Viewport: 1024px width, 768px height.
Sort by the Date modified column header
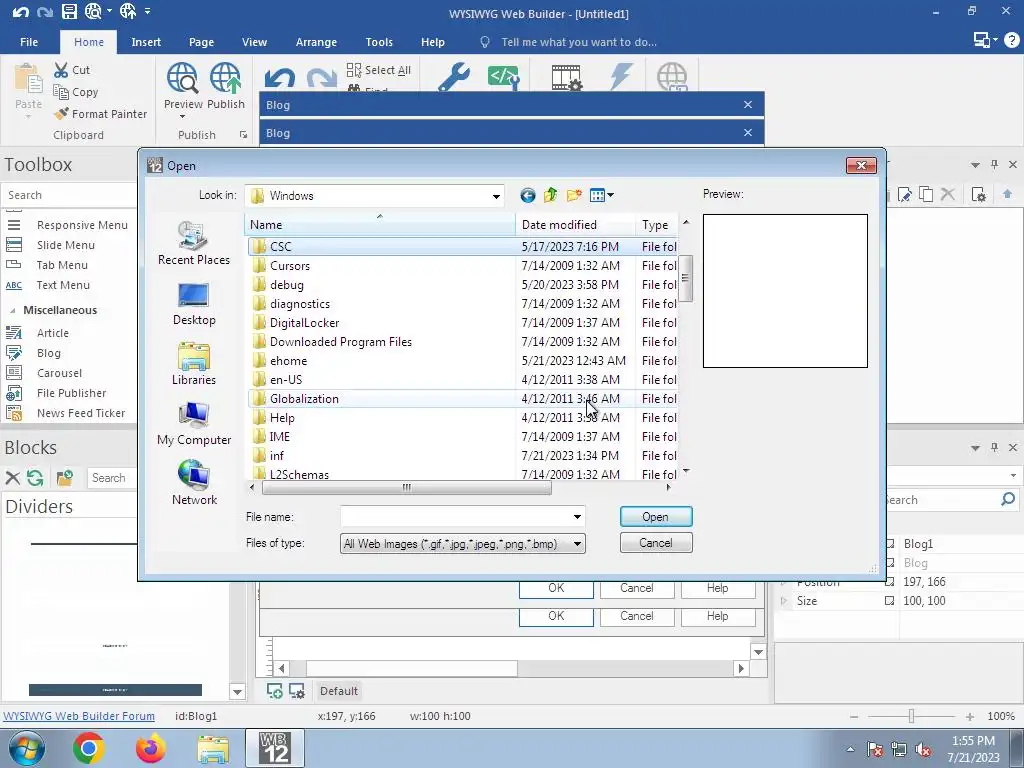click(575, 225)
